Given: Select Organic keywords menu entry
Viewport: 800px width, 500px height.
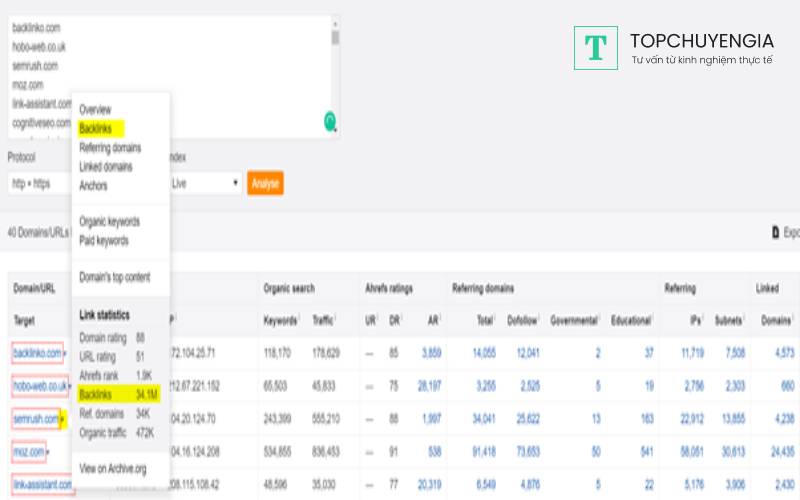Looking at the screenshot, I should pyautogui.click(x=109, y=222).
